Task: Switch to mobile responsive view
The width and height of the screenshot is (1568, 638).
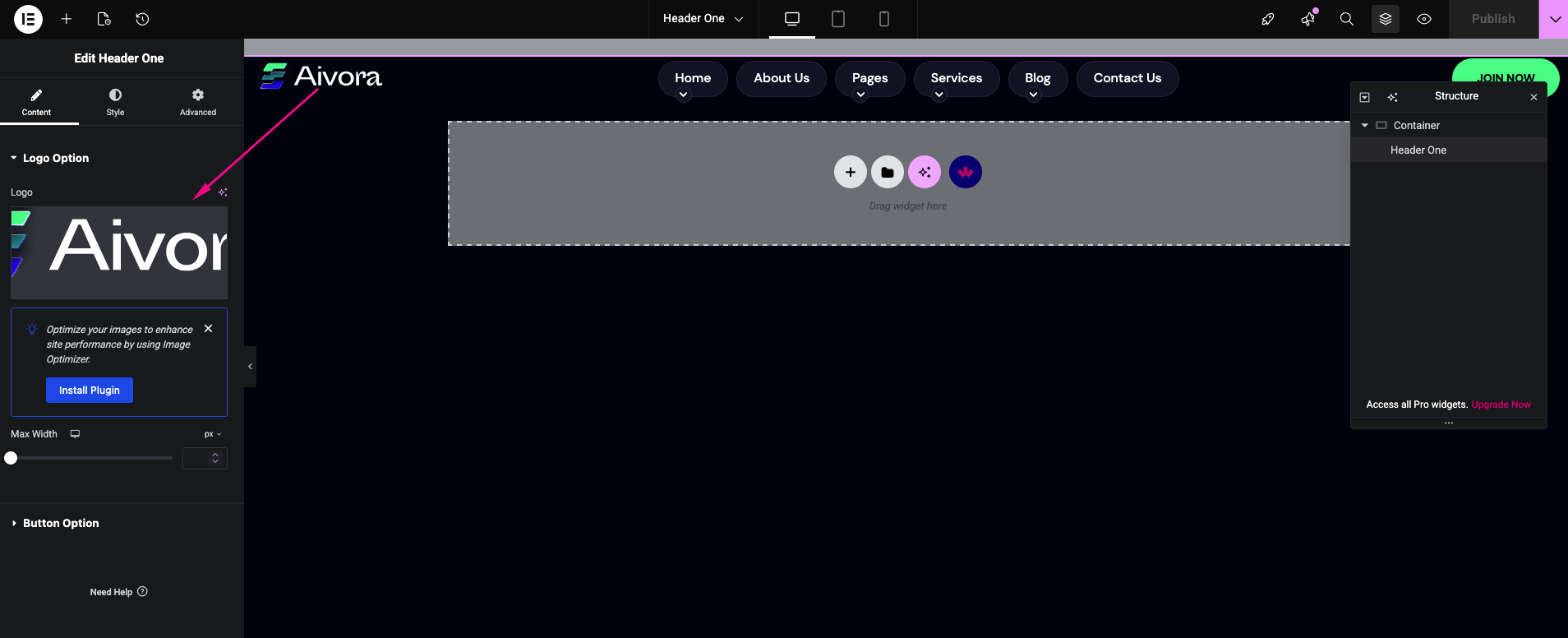Action: tap(883, 19)
